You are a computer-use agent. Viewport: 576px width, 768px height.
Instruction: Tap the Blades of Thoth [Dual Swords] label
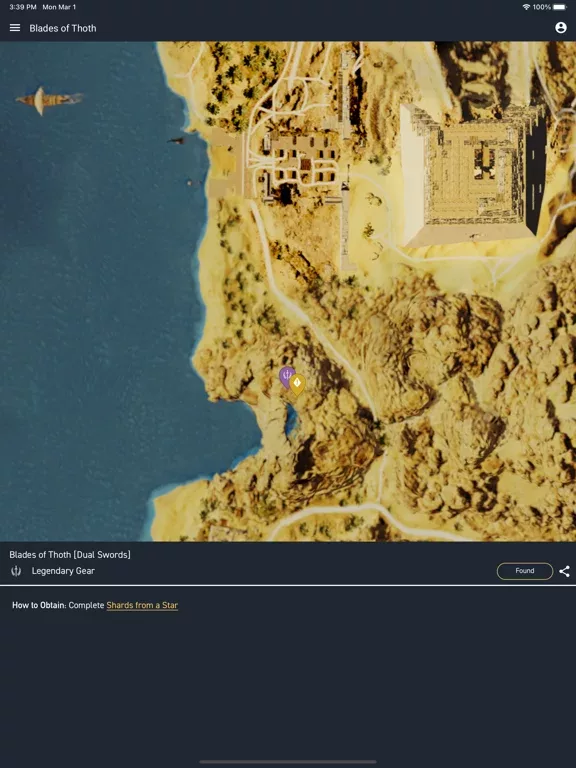(x=70, y=555)
